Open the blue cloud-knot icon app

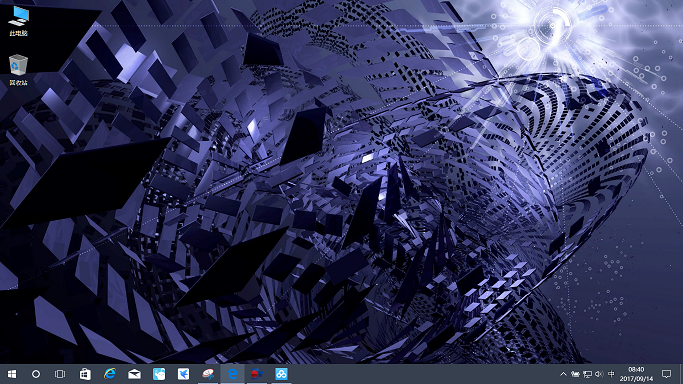click(281, 374)
